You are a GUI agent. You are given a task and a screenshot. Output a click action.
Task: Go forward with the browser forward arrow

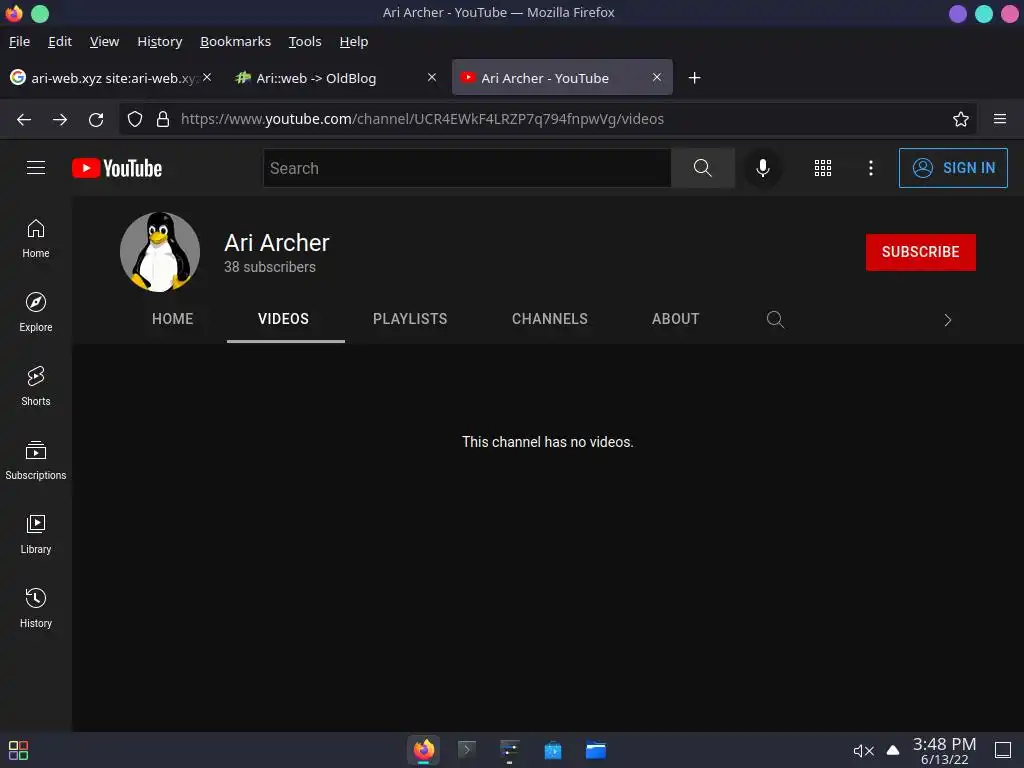click(x=60, y=119)
